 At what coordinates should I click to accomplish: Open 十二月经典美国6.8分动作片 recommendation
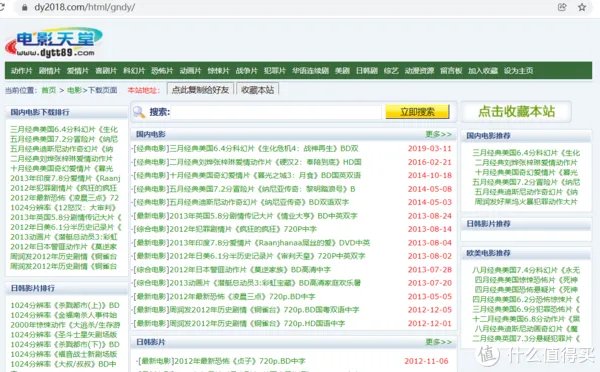(x=526, y=319)
